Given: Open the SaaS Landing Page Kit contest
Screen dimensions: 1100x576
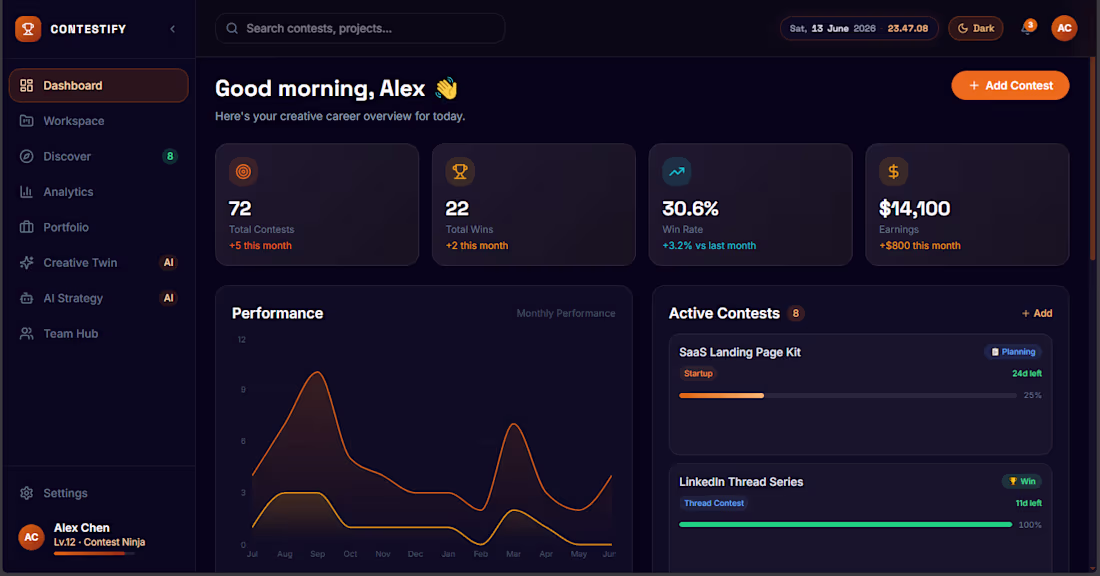Looking at the screenshot, I should pos(860,394).
